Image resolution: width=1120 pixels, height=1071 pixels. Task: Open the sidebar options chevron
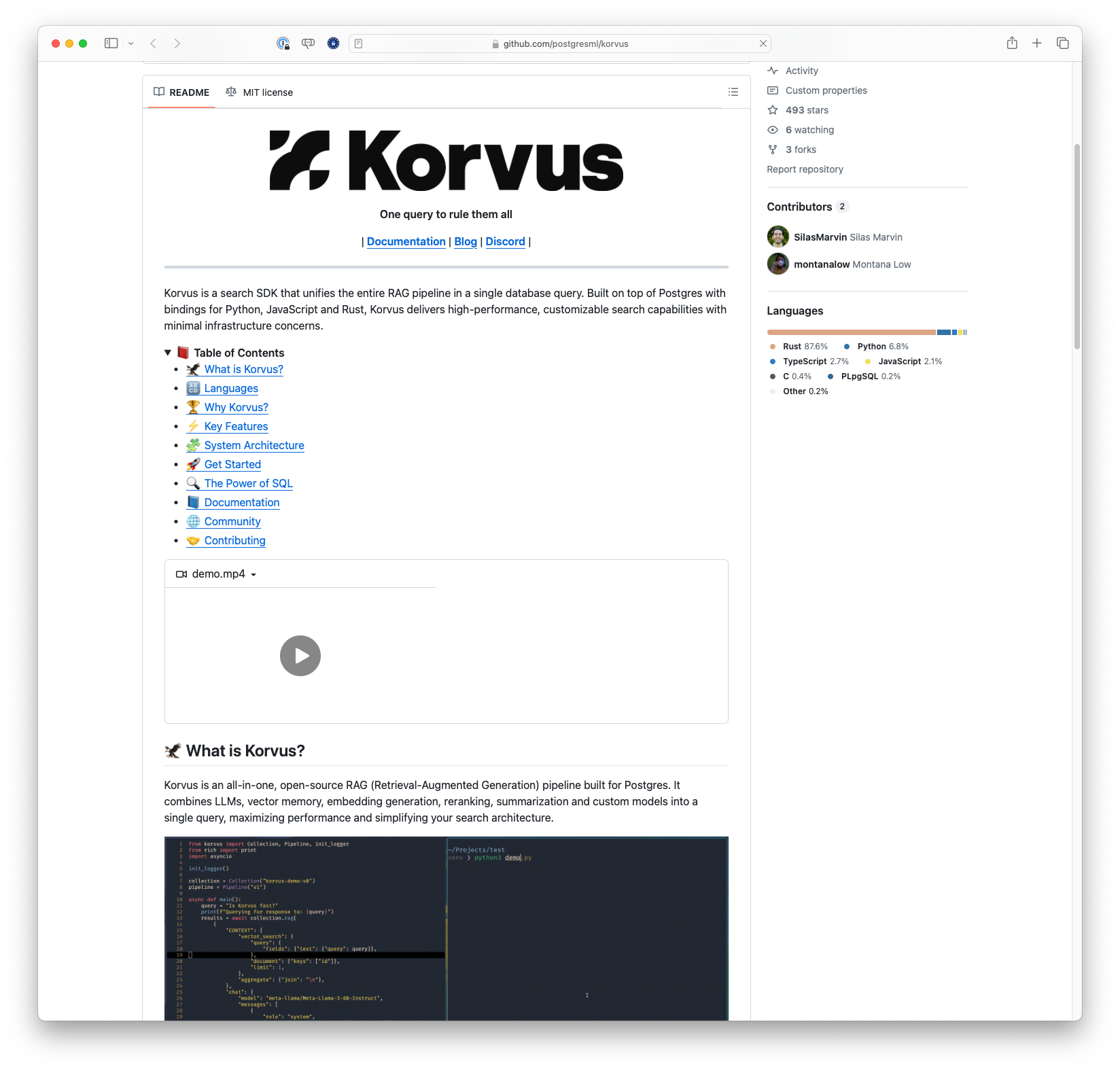pyautogui.click(x=130, y=43)
